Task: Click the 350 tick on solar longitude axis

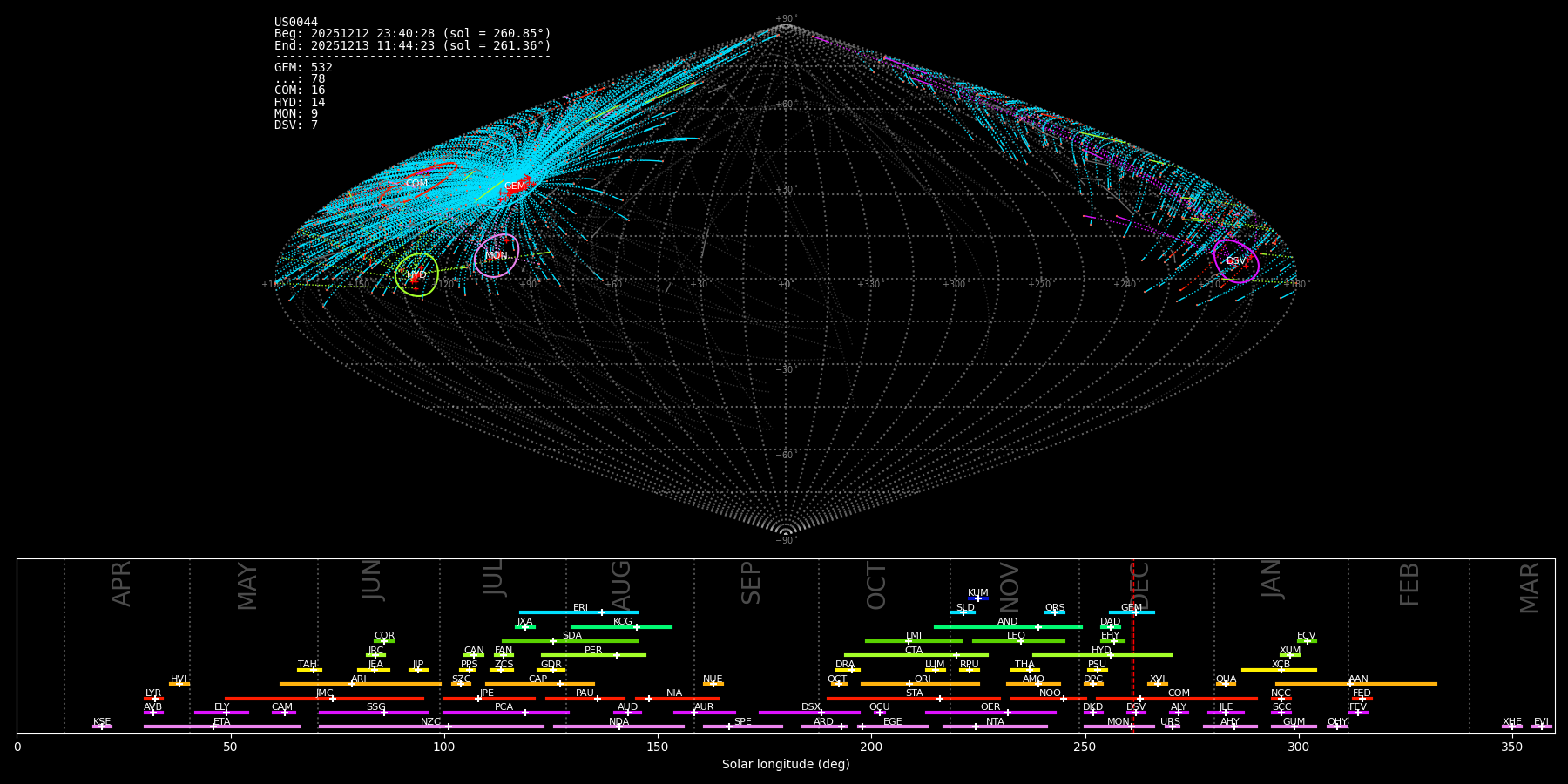Action: (x=1511, y=747)
